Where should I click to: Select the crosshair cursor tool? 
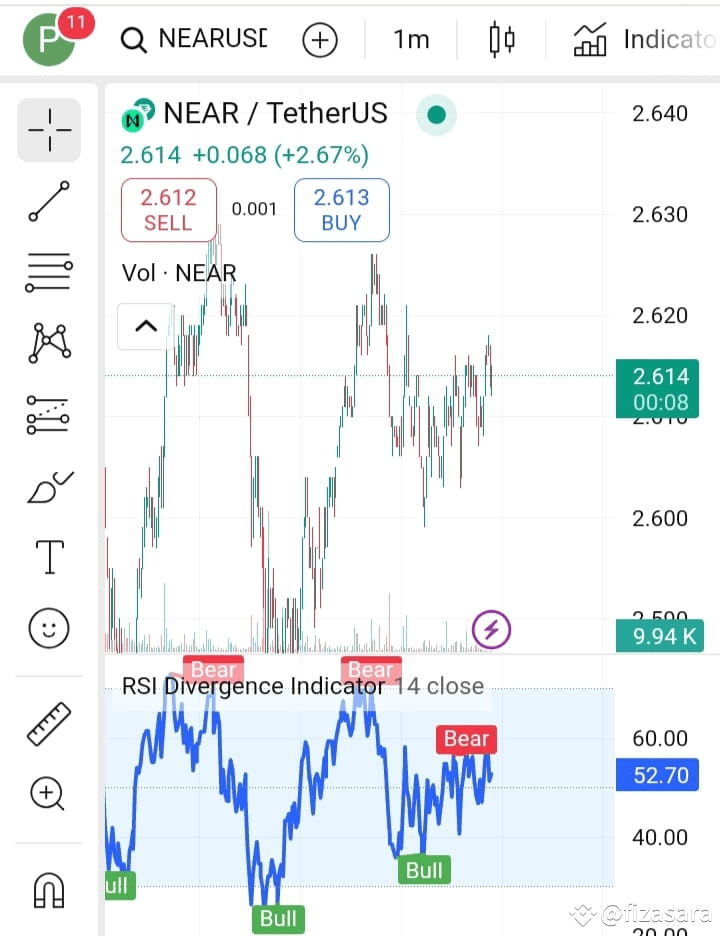click(x=49, y=130)
